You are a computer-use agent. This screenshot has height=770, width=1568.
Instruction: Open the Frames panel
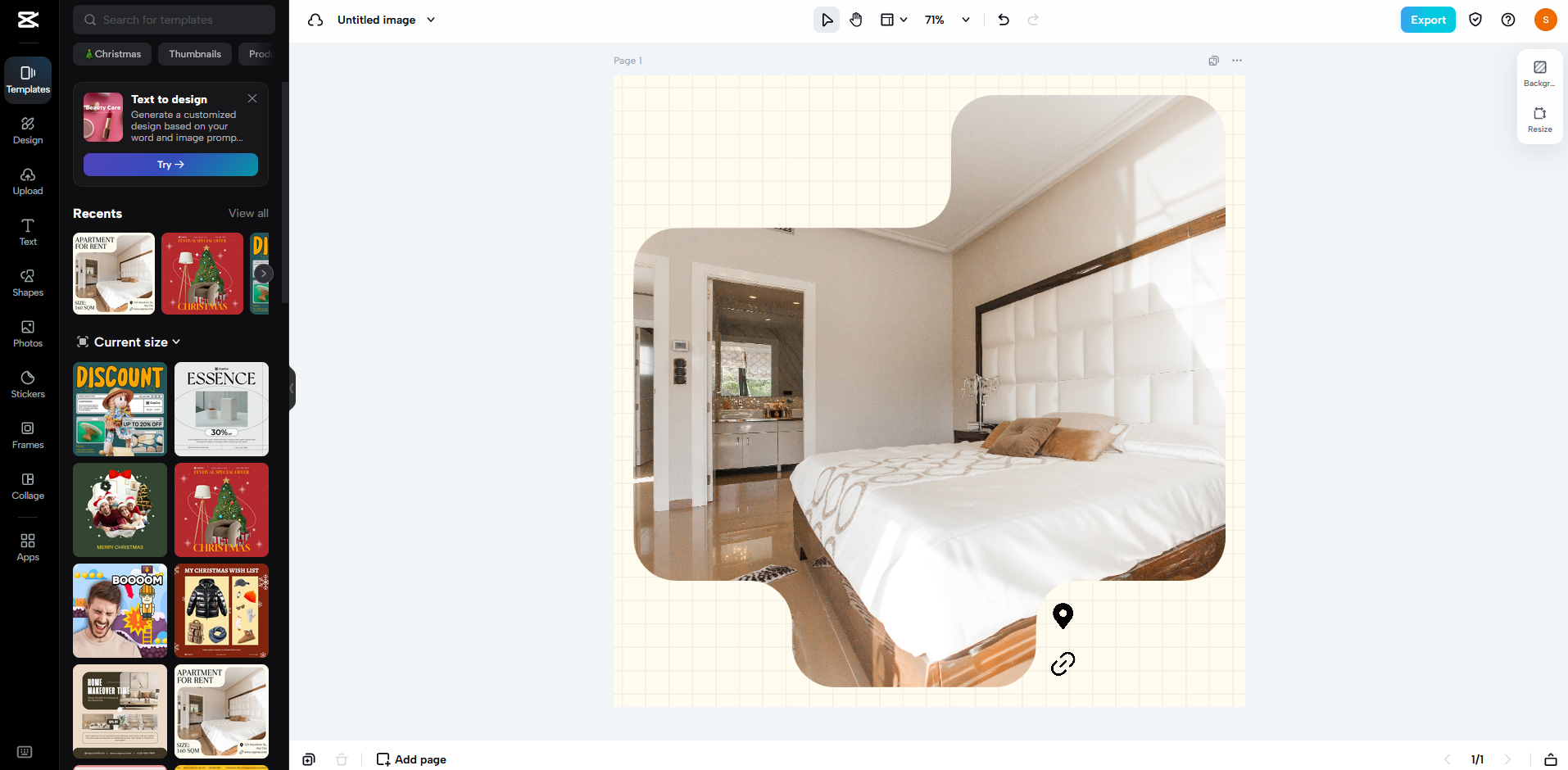pos(28,435)
